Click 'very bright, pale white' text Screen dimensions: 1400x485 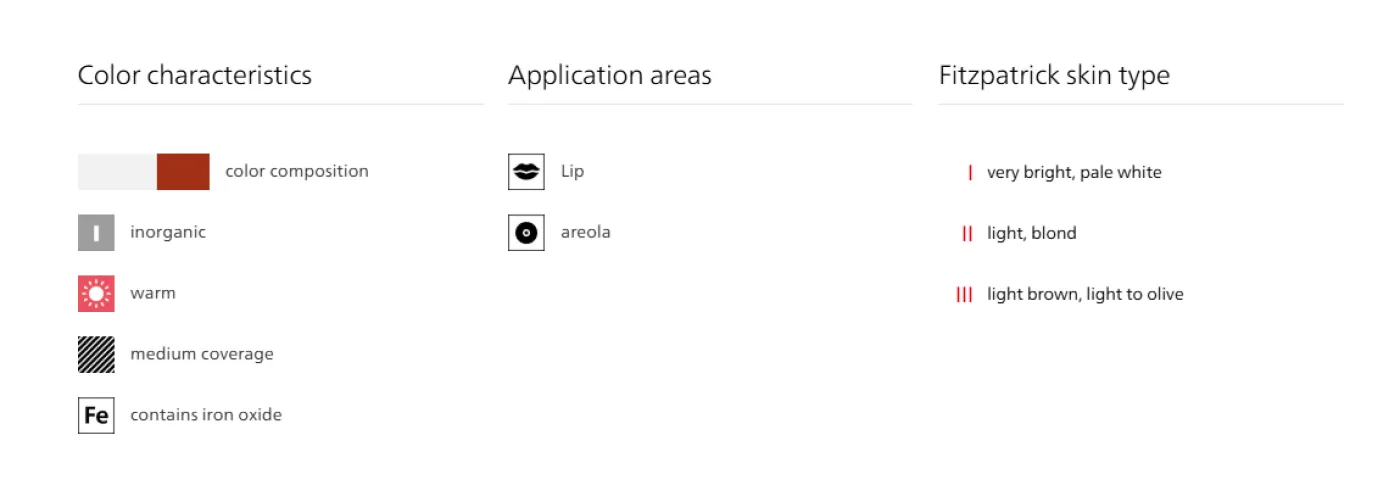point(1074,173)
